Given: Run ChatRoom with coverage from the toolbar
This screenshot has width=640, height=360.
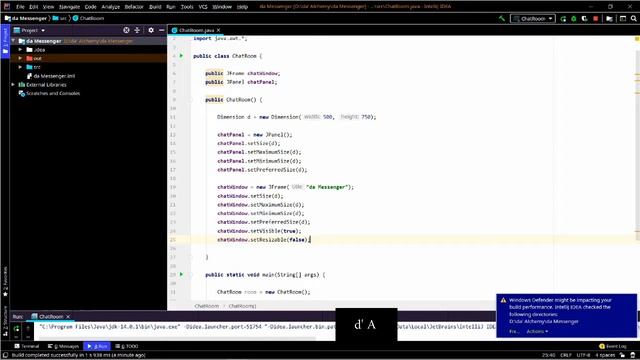Looking at the screenshot, I should coord(584,18).
